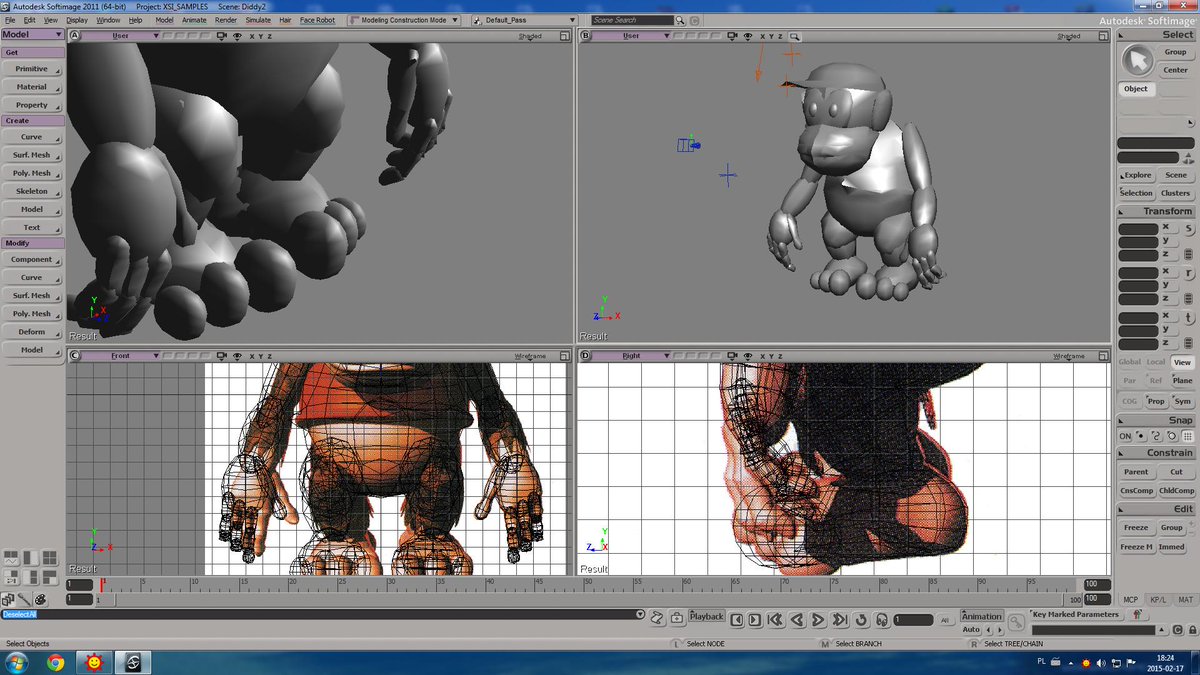Click the magnifier icon near Animation button
The width and height of the screenshot is (1200, 675).
(x=1016, y=622)
